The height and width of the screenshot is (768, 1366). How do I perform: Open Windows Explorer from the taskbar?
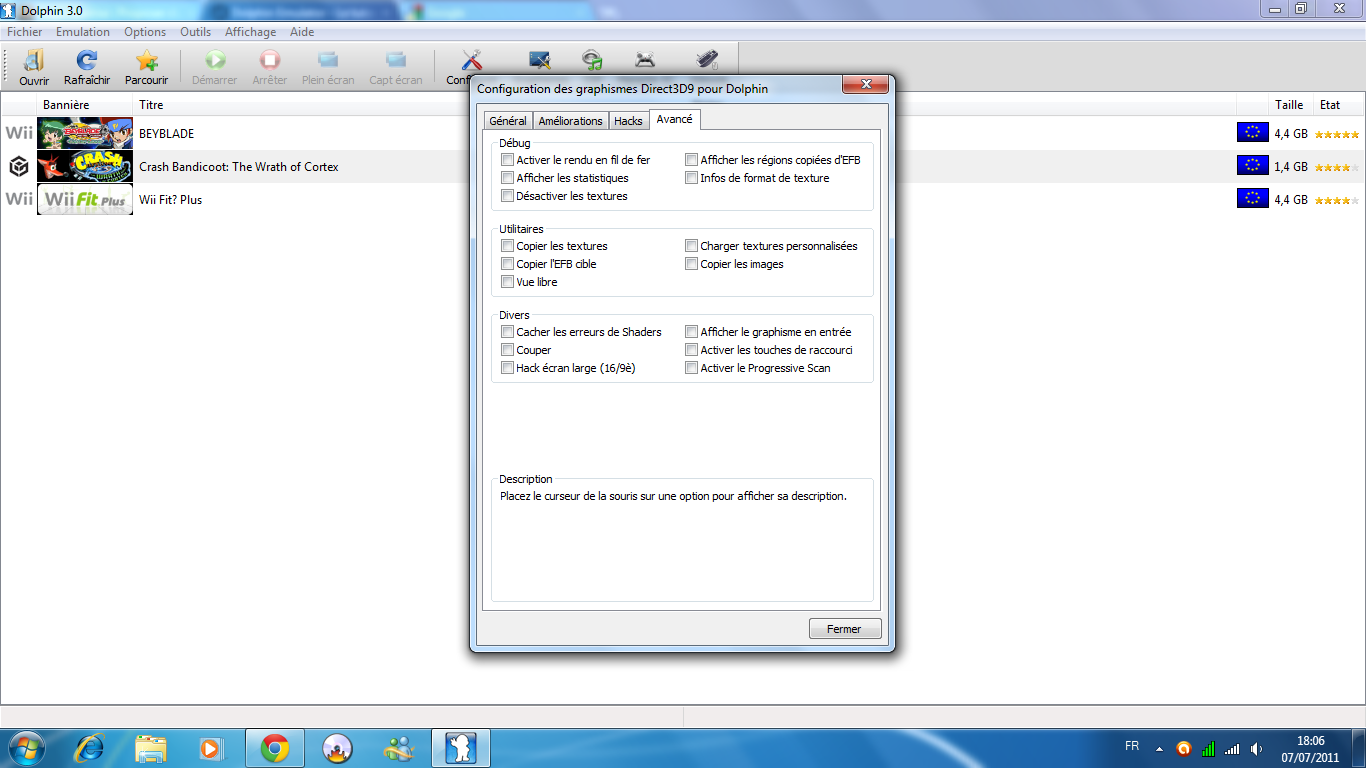pos(151,748)
